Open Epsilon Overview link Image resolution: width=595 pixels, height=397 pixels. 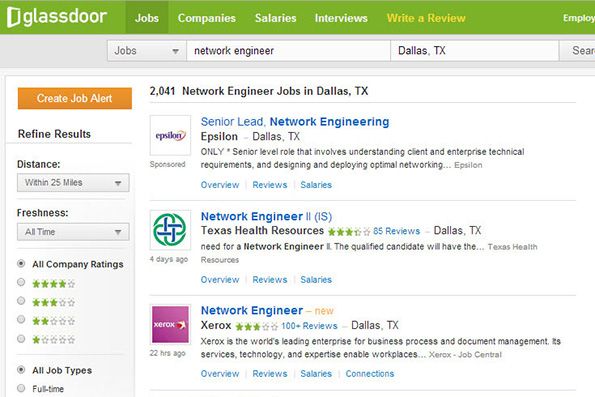click(220, 185)
